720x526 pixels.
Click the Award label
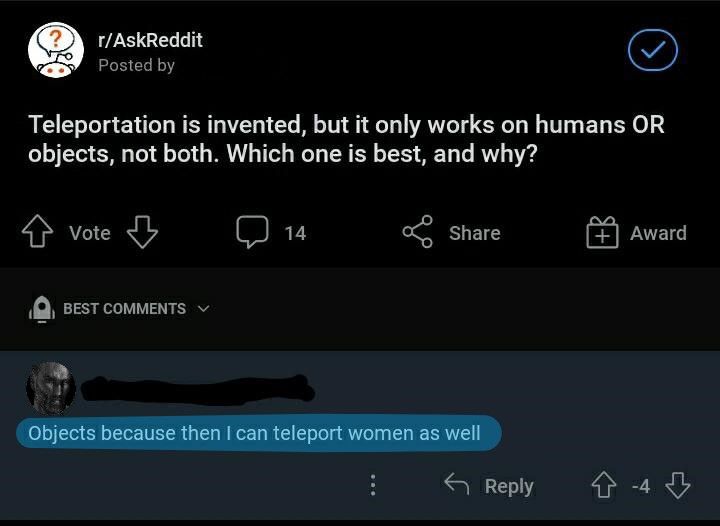coord(658,233)
